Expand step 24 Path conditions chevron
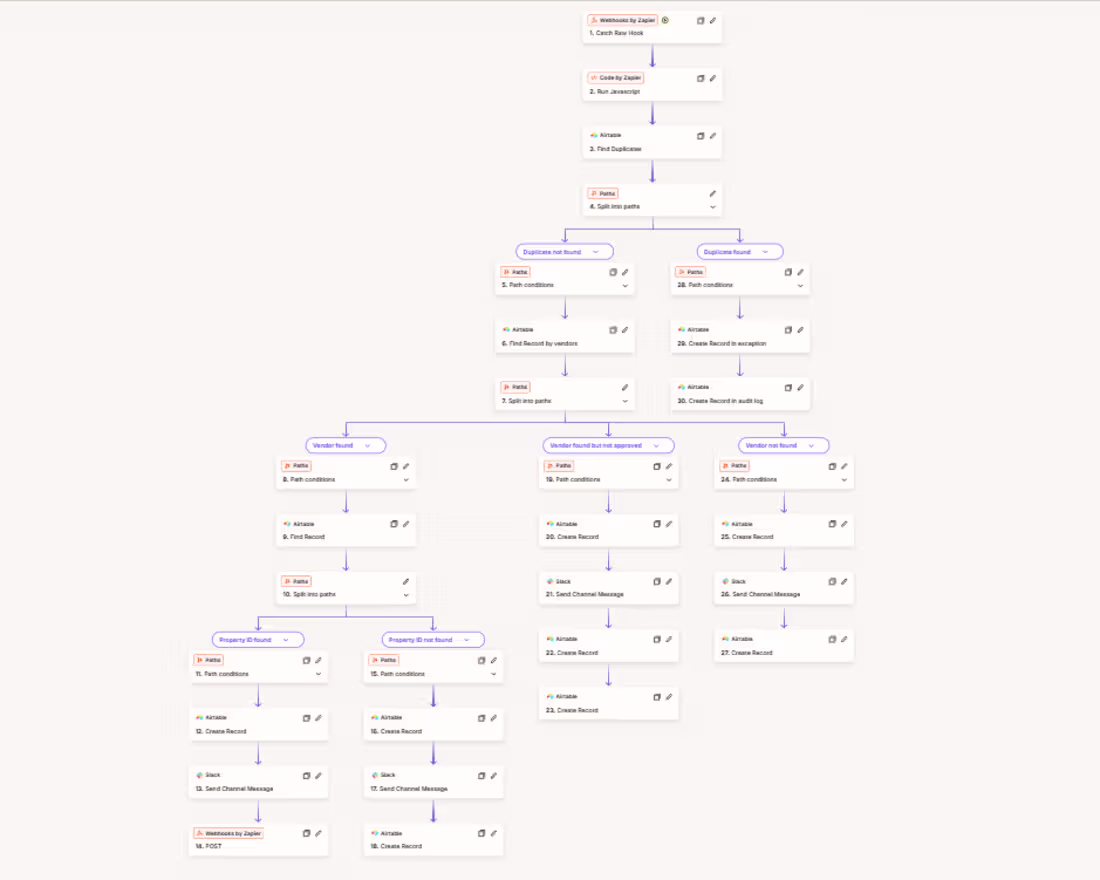Screen dimensions: 1100x880 tap(845, 480)
